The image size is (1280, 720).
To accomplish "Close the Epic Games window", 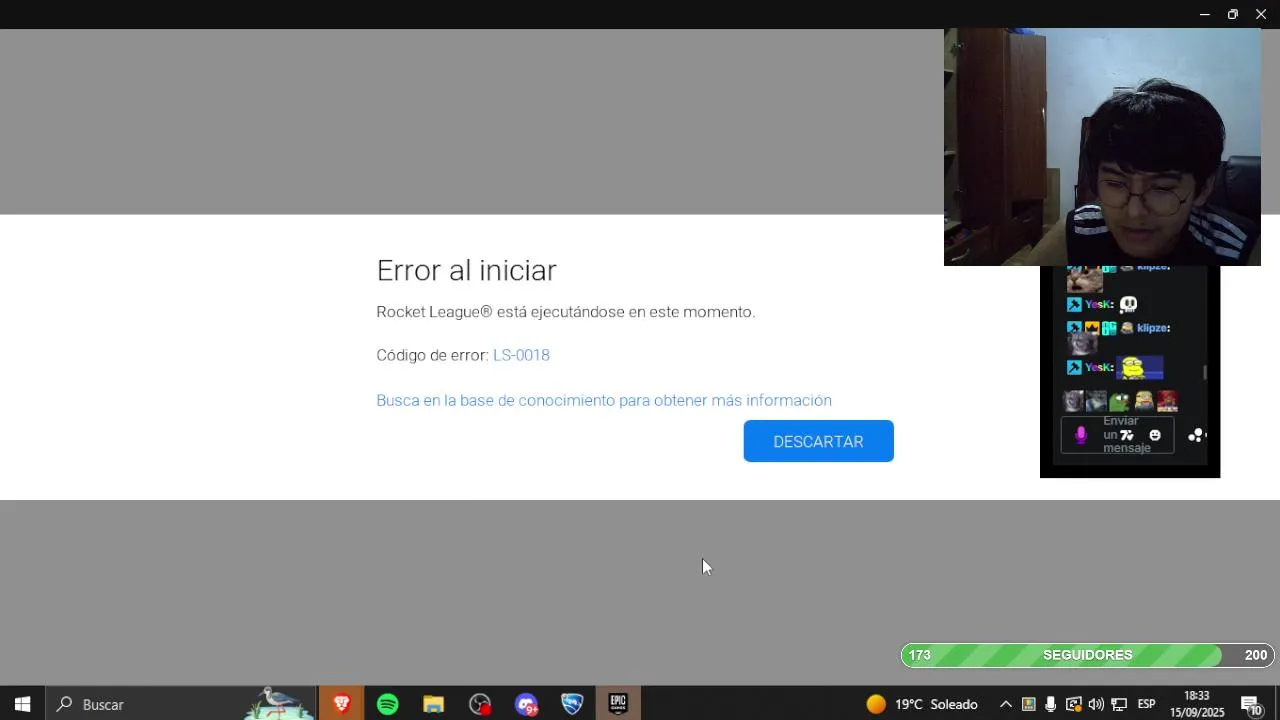I will pos(1261,14).
